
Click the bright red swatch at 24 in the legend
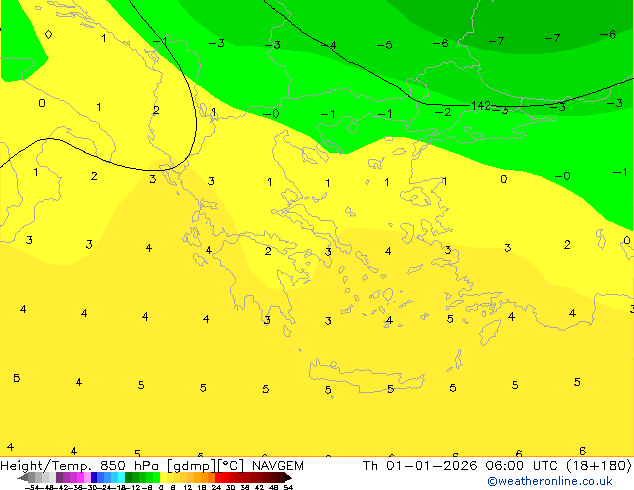coord(218,477)
